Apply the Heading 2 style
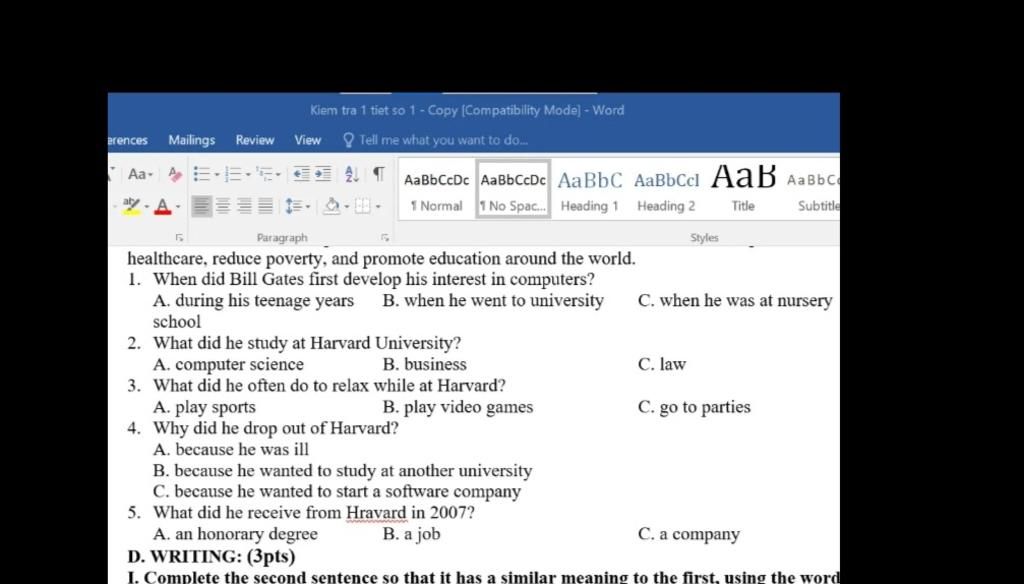The height and width of the screenshot is (584, 1024). click(x=666, y=190)
